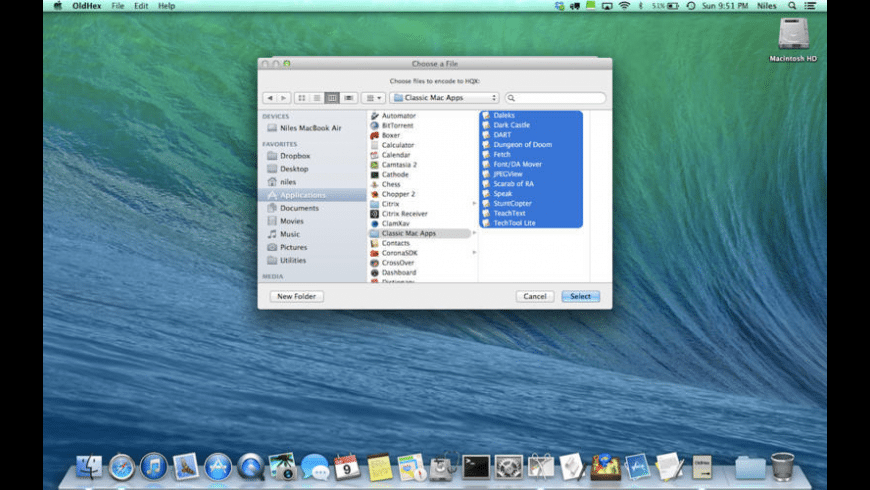The image size is (870, 490).
Task: Open Spotlight search in menu bar
Action: [792, 6]
